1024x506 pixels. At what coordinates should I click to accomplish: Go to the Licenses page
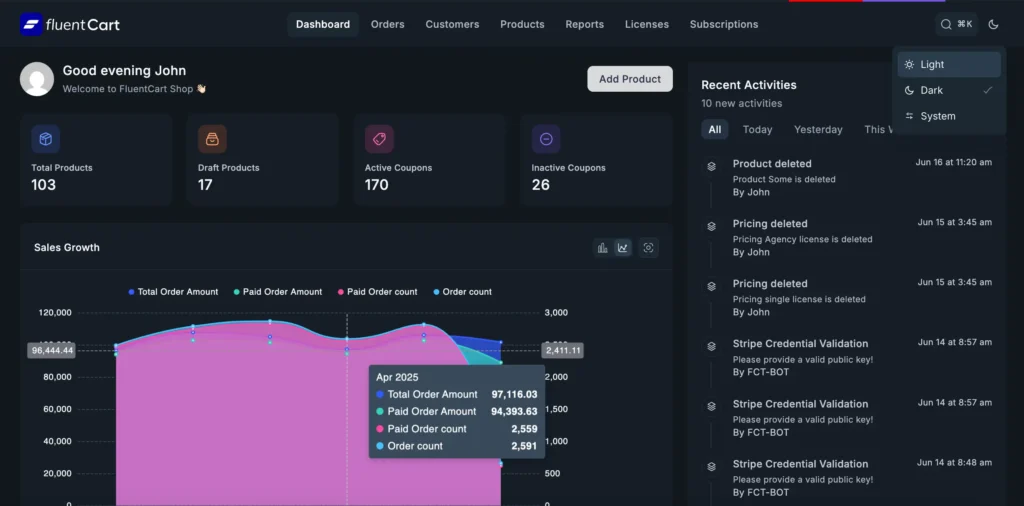[647, 24]
